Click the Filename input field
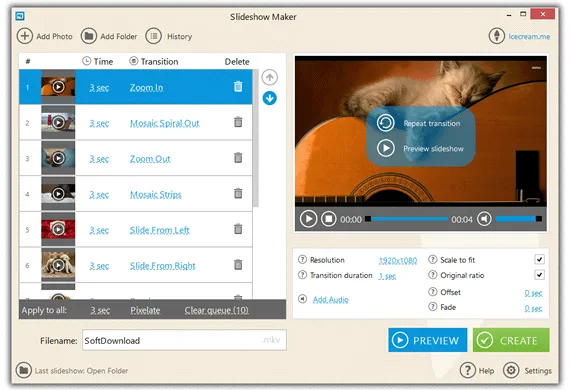 (184, 340)
